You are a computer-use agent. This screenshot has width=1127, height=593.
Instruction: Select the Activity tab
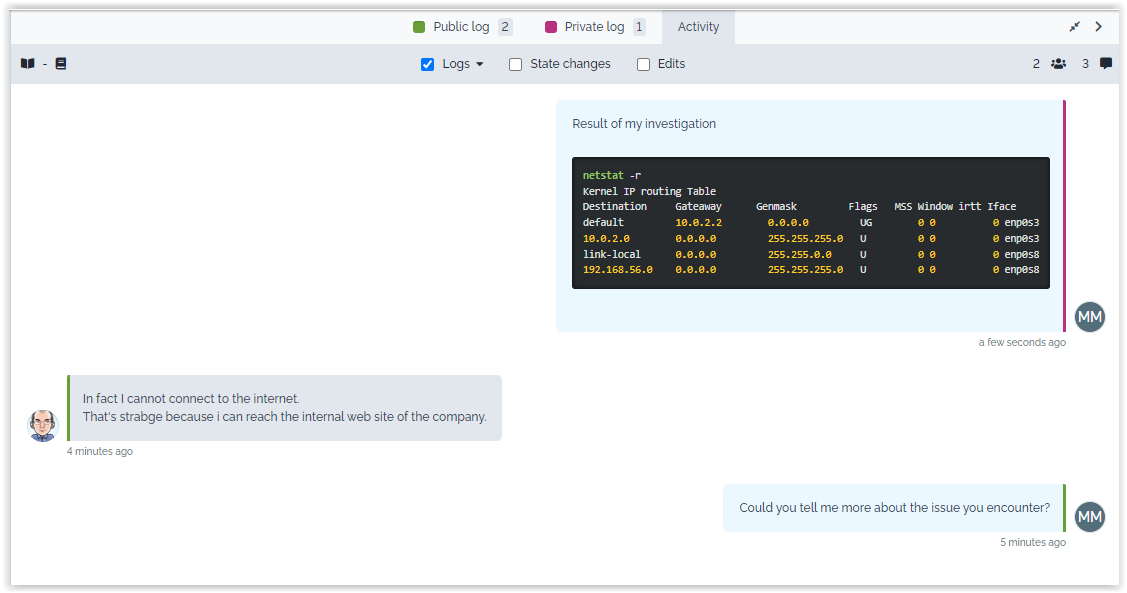[698, 27]
